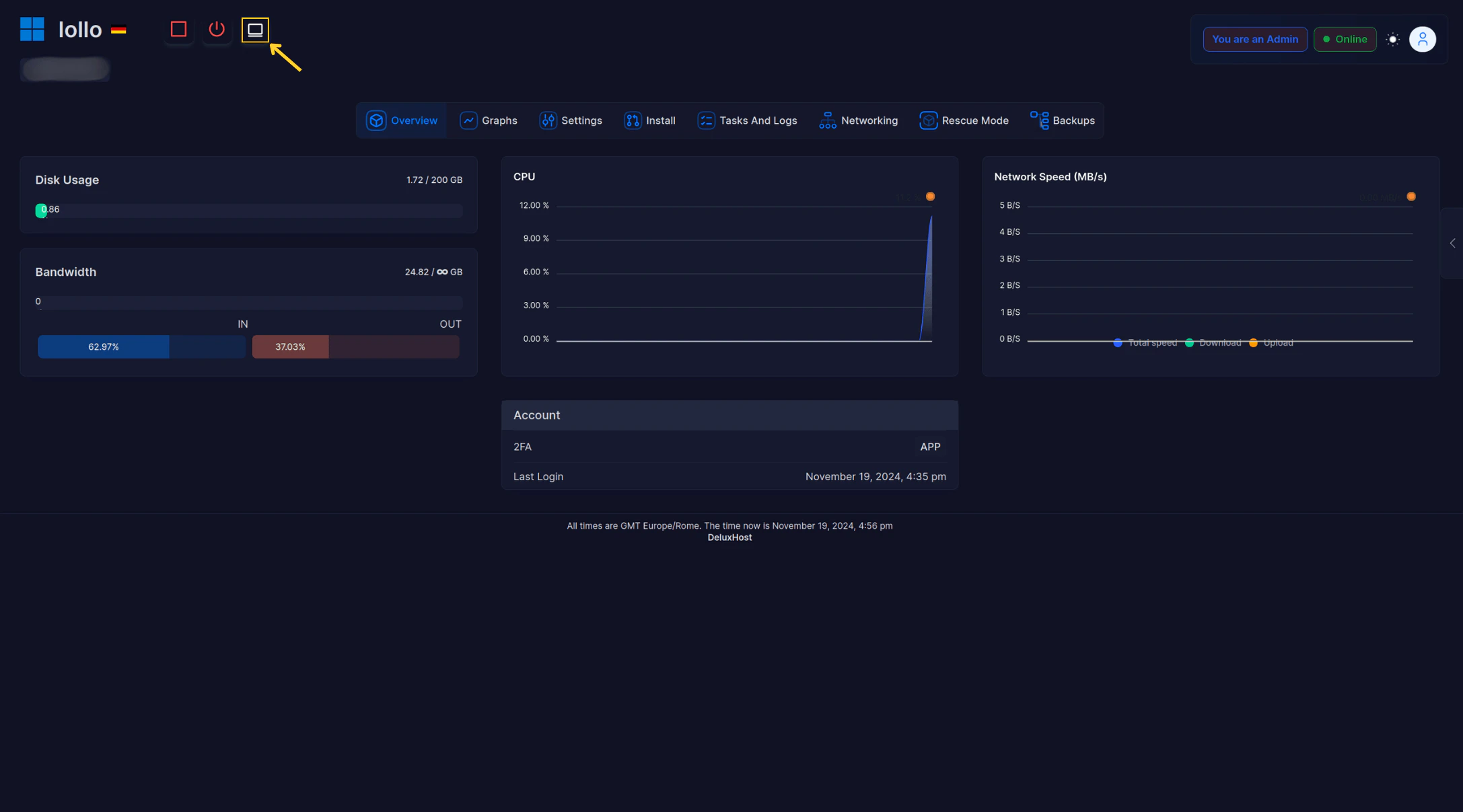Toggle Download legend series
Screen dimensions: 1463x812
1214,343
